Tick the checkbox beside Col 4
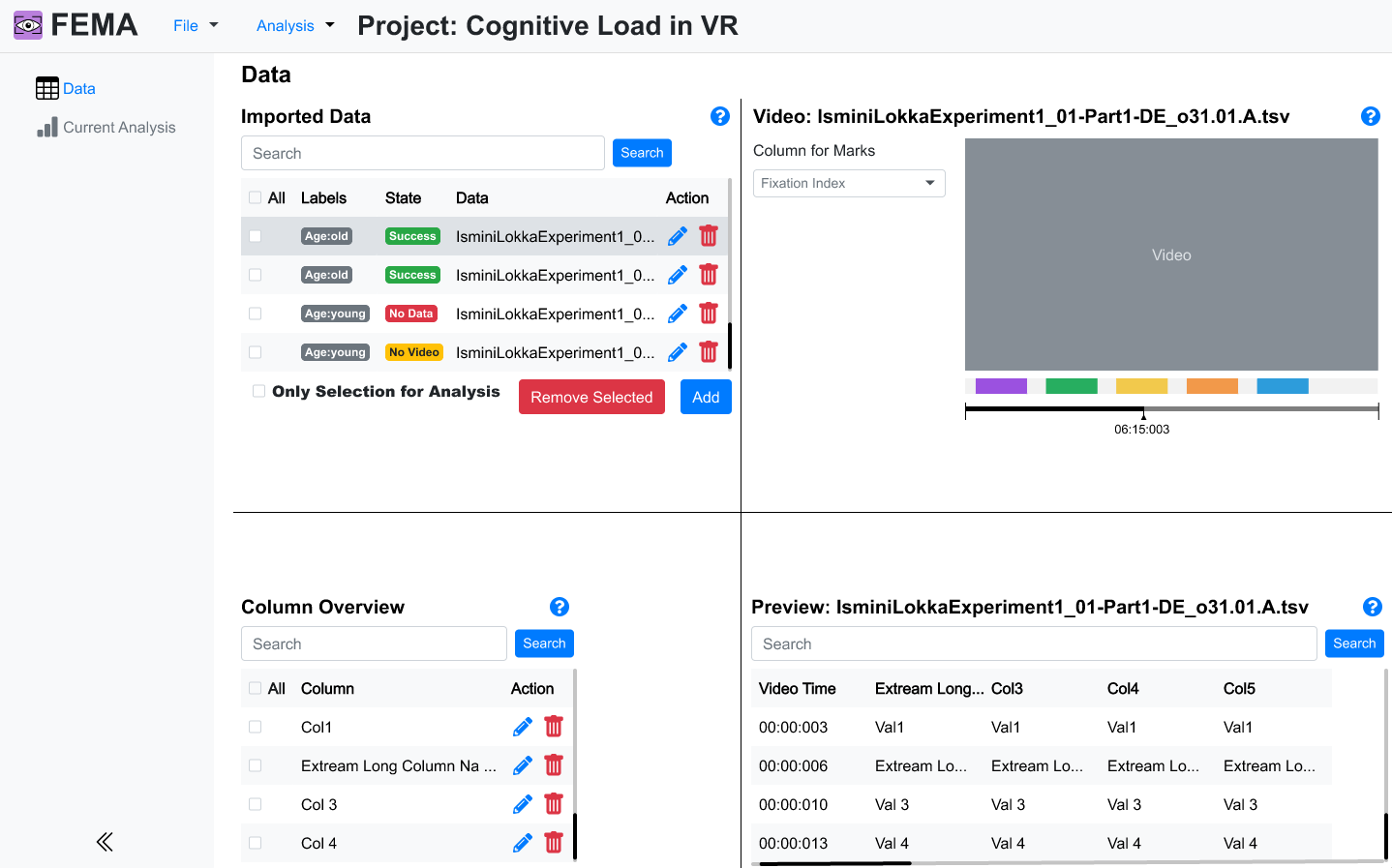Screen dimensions: 1392x868 (256, 843)
